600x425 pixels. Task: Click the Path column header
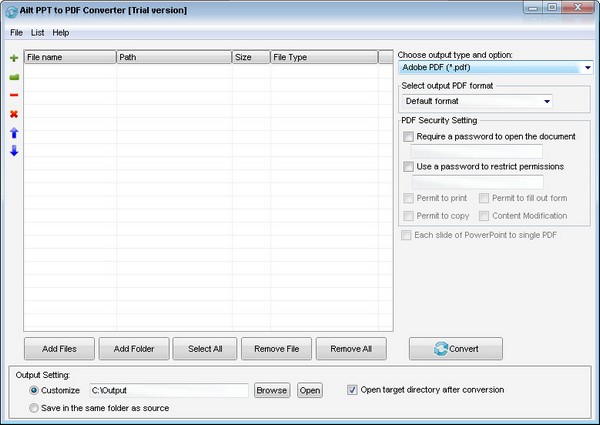tap(174, 57)
